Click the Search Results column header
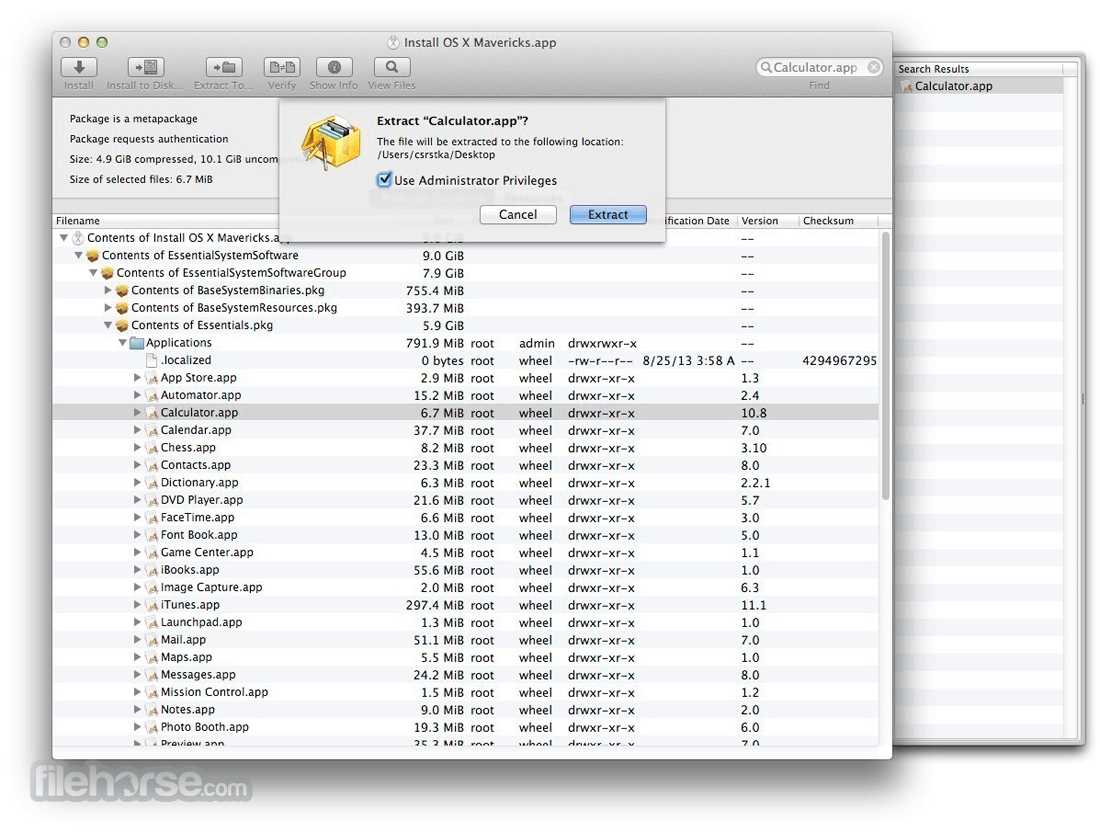 (x=979, y=69)
